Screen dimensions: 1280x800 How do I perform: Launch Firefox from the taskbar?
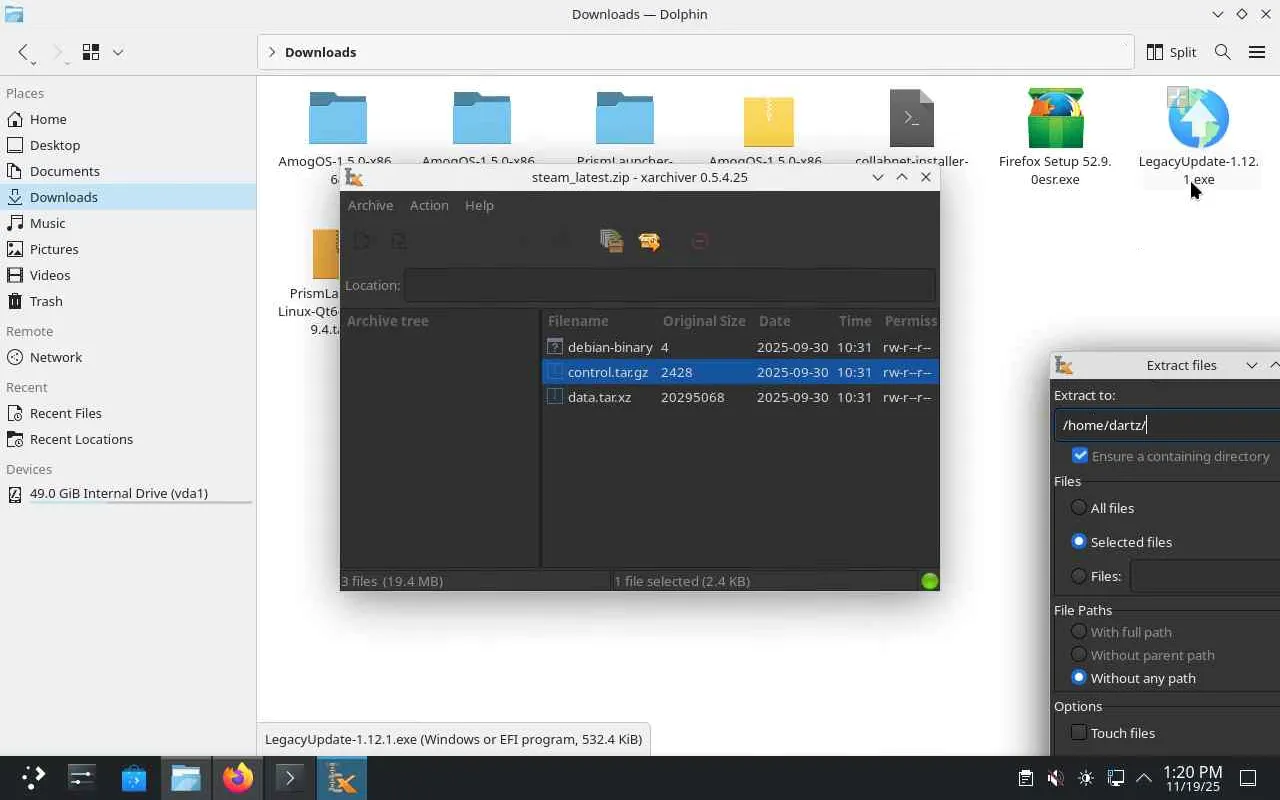point(238,777)
